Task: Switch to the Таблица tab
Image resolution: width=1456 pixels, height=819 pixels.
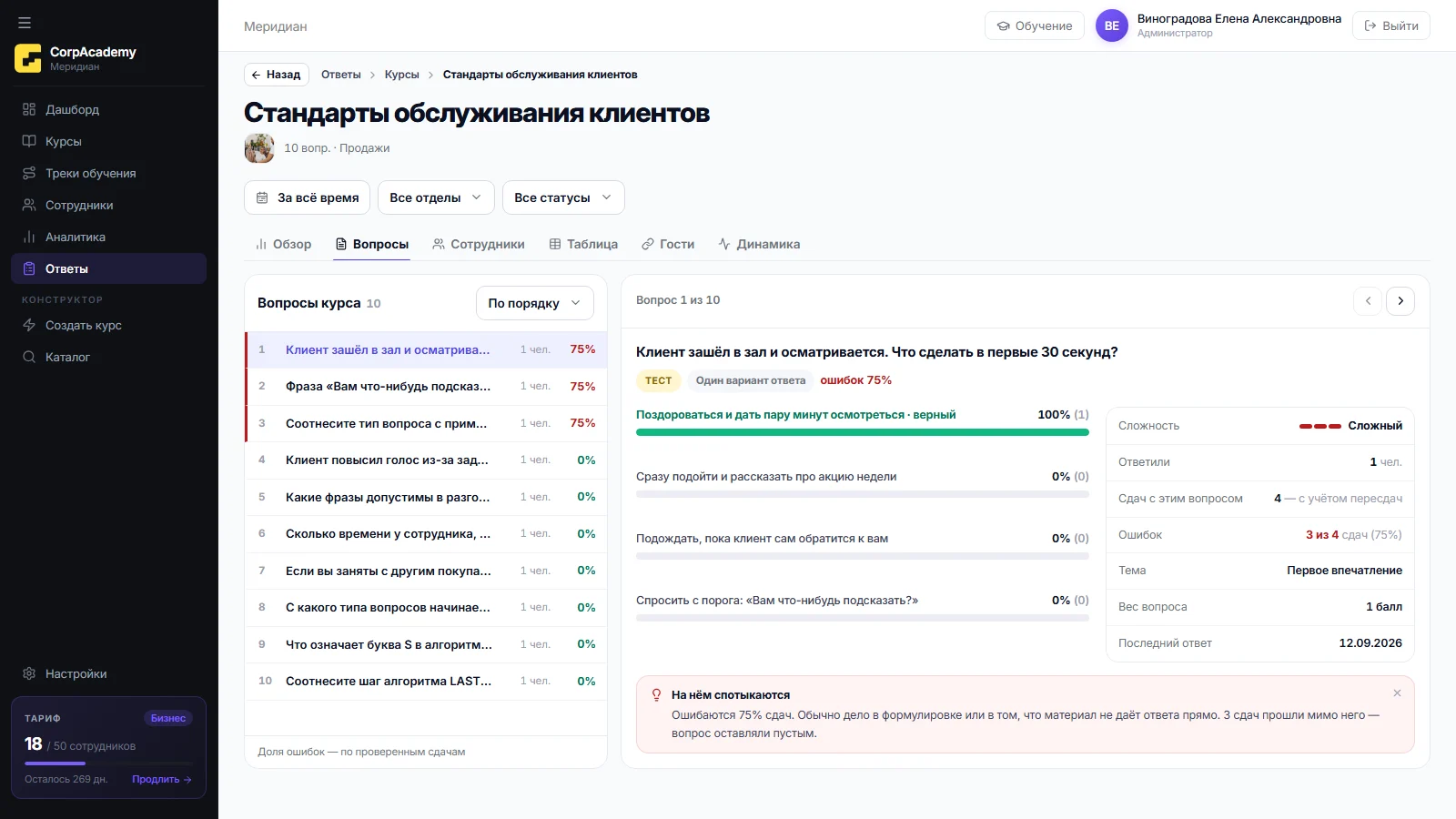Action: pos(583,244)
